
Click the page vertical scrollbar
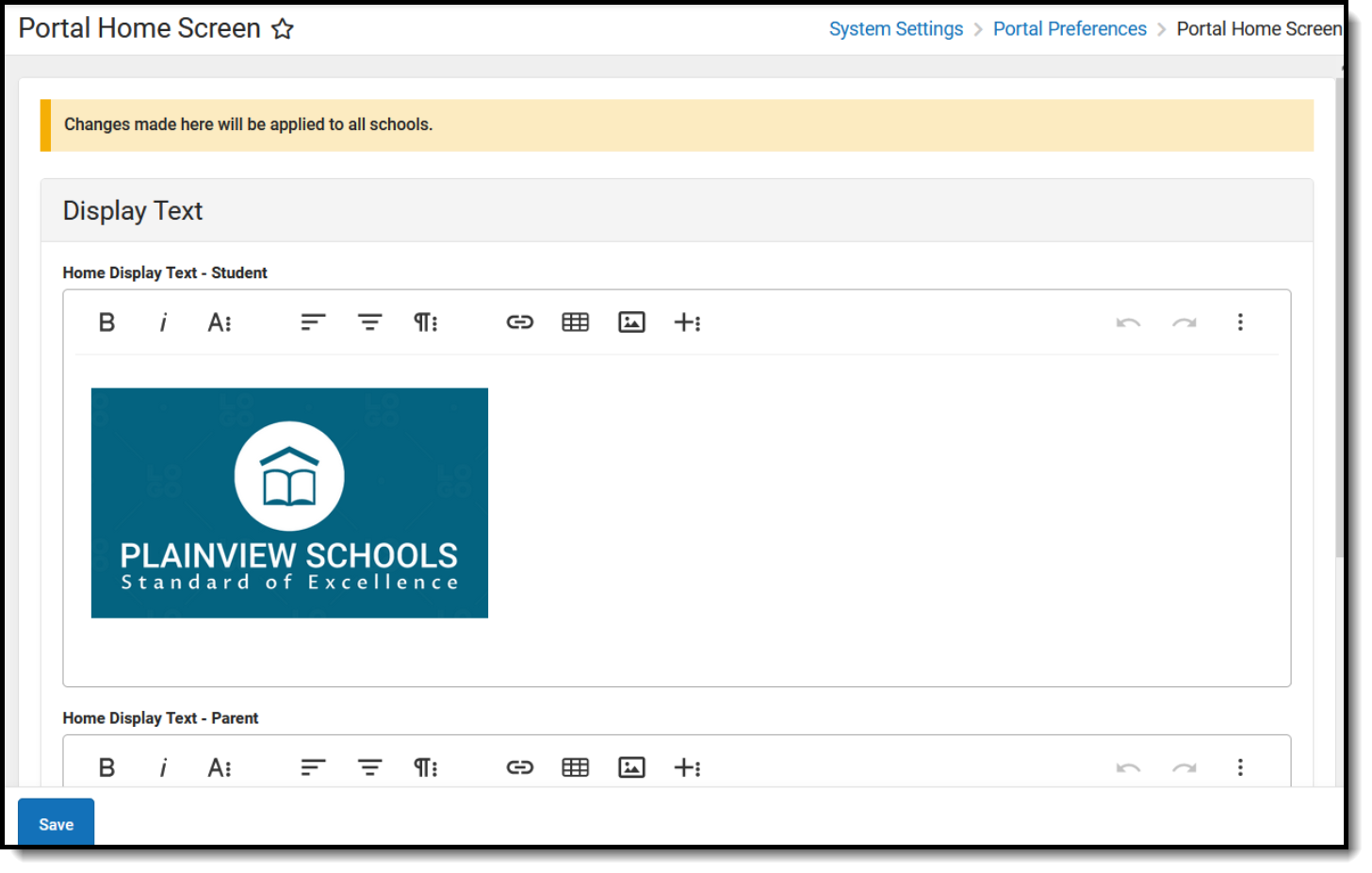[1340, 317]
